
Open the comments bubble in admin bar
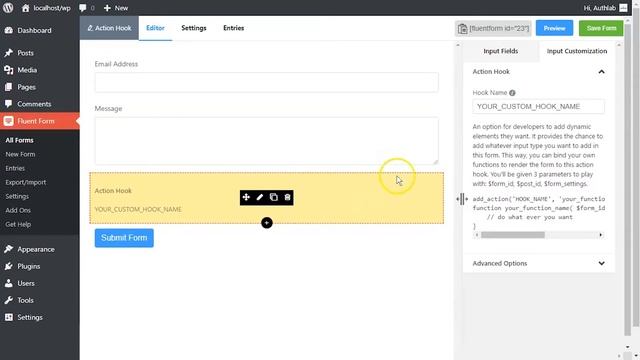[x=83, y=8]
